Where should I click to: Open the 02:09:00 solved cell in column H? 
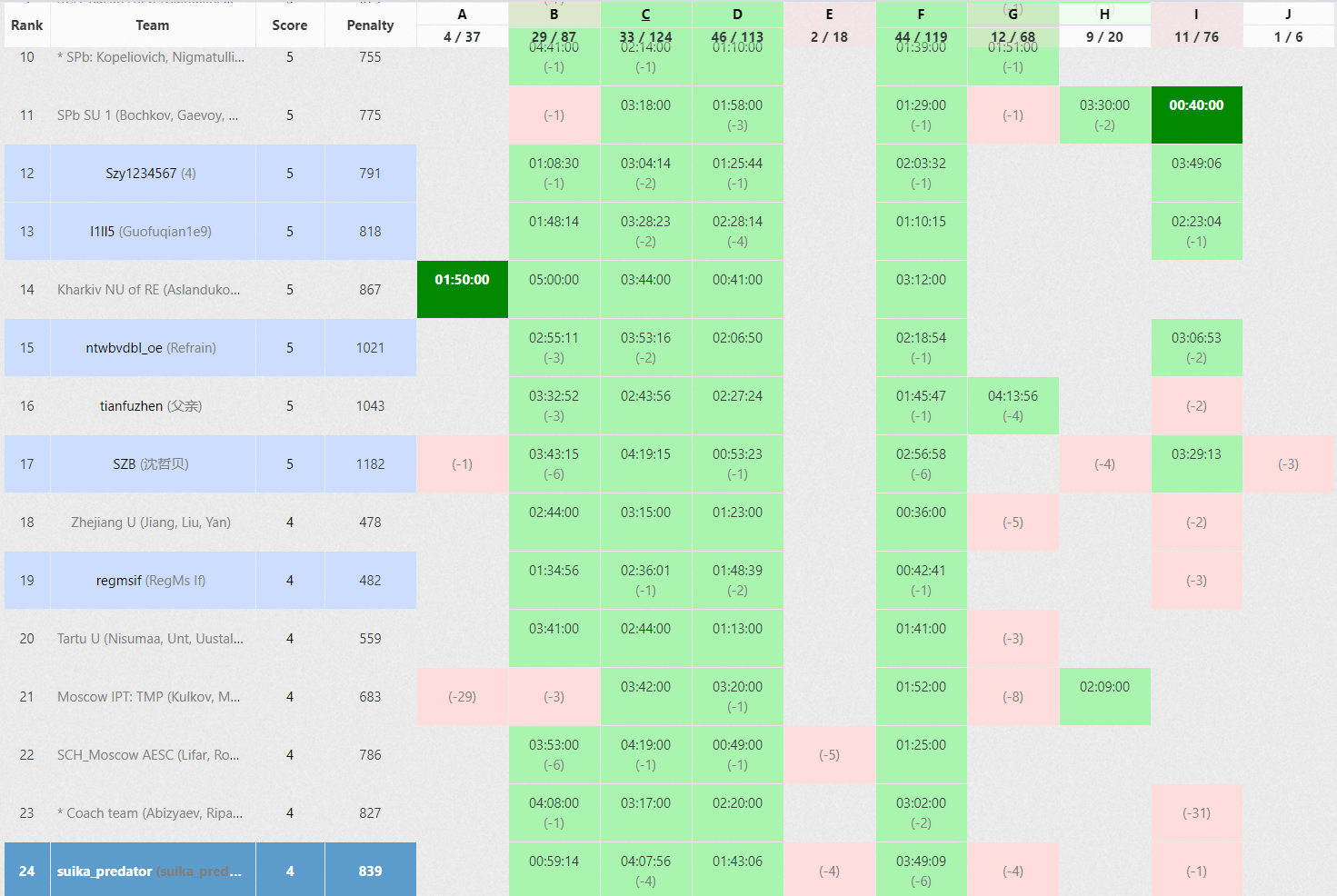(x=1104, y=696)
